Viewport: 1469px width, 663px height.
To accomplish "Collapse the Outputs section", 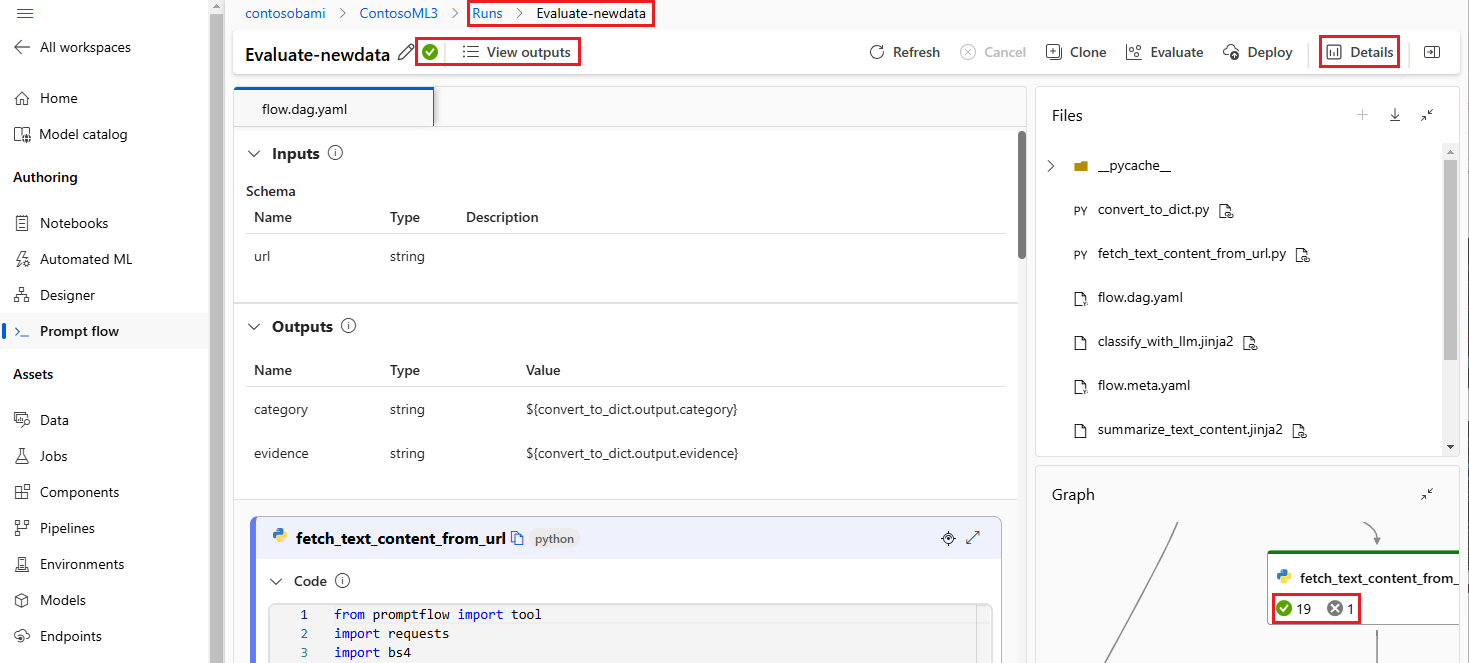I will pos(254,327).
